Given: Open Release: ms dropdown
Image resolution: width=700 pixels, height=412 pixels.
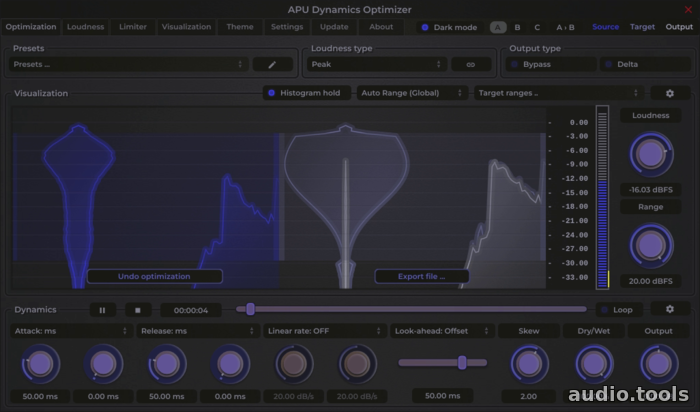Looking at the screenshot, I should click(x=197, y=331).
